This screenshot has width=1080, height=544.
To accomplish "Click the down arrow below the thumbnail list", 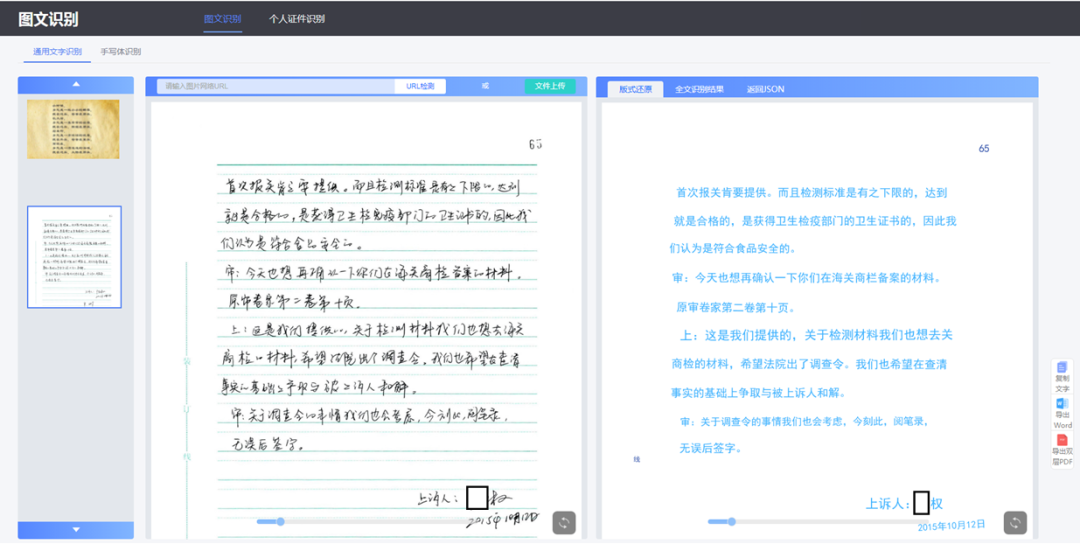I will [x=76, y=530].
